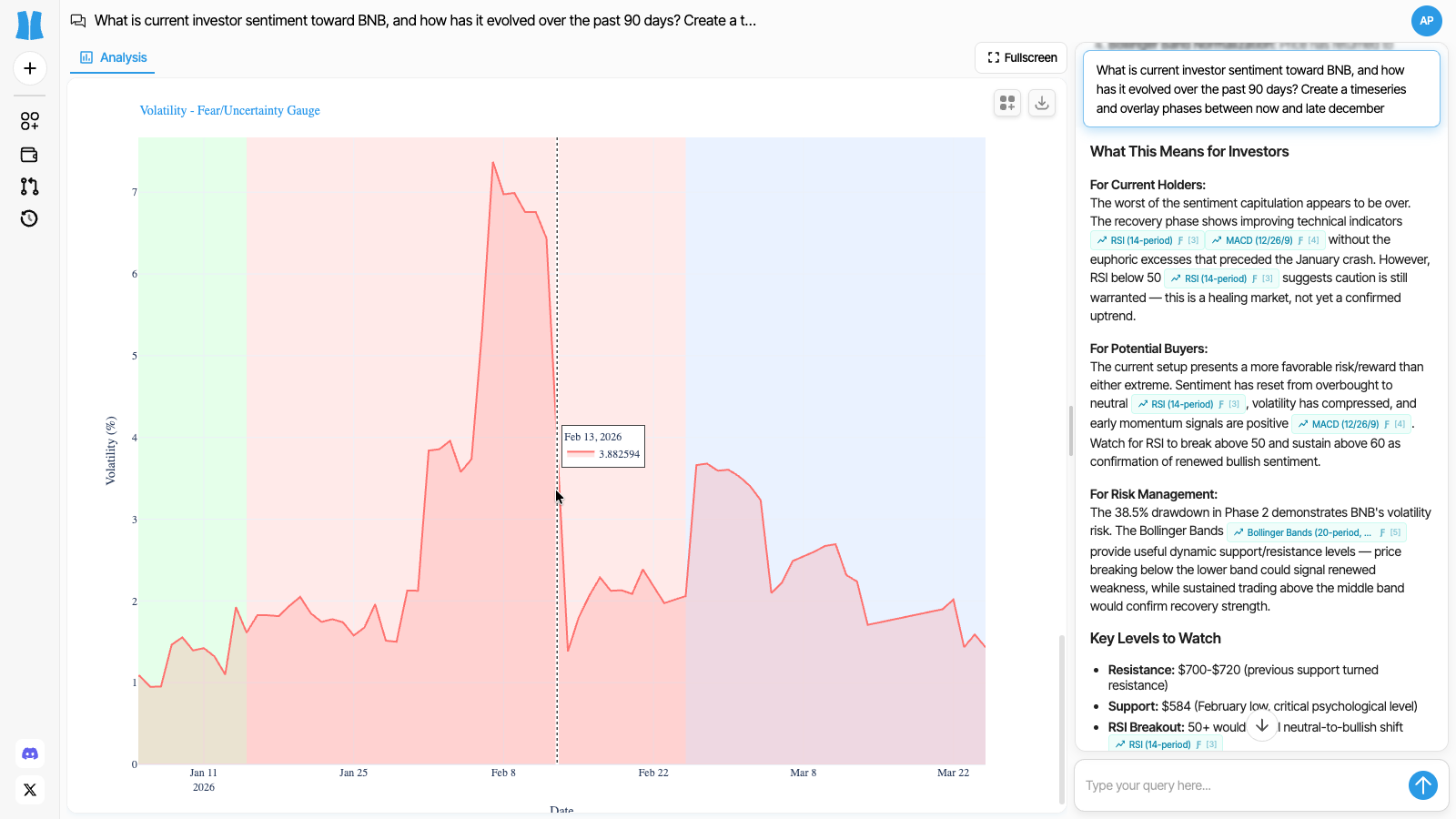Viewport: 1456px width, 819px height.
Task: Click the AP avatar at top right
Action: tap(1426, 20)
